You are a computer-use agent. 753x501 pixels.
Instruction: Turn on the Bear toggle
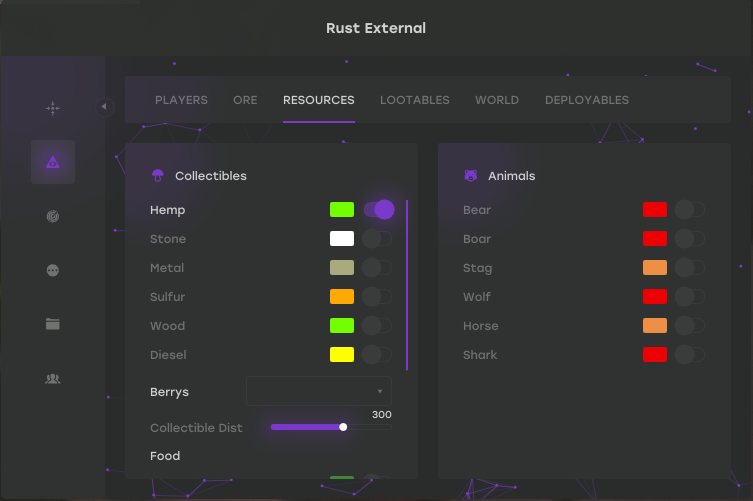pyautogui.click(x=689, y=210)
